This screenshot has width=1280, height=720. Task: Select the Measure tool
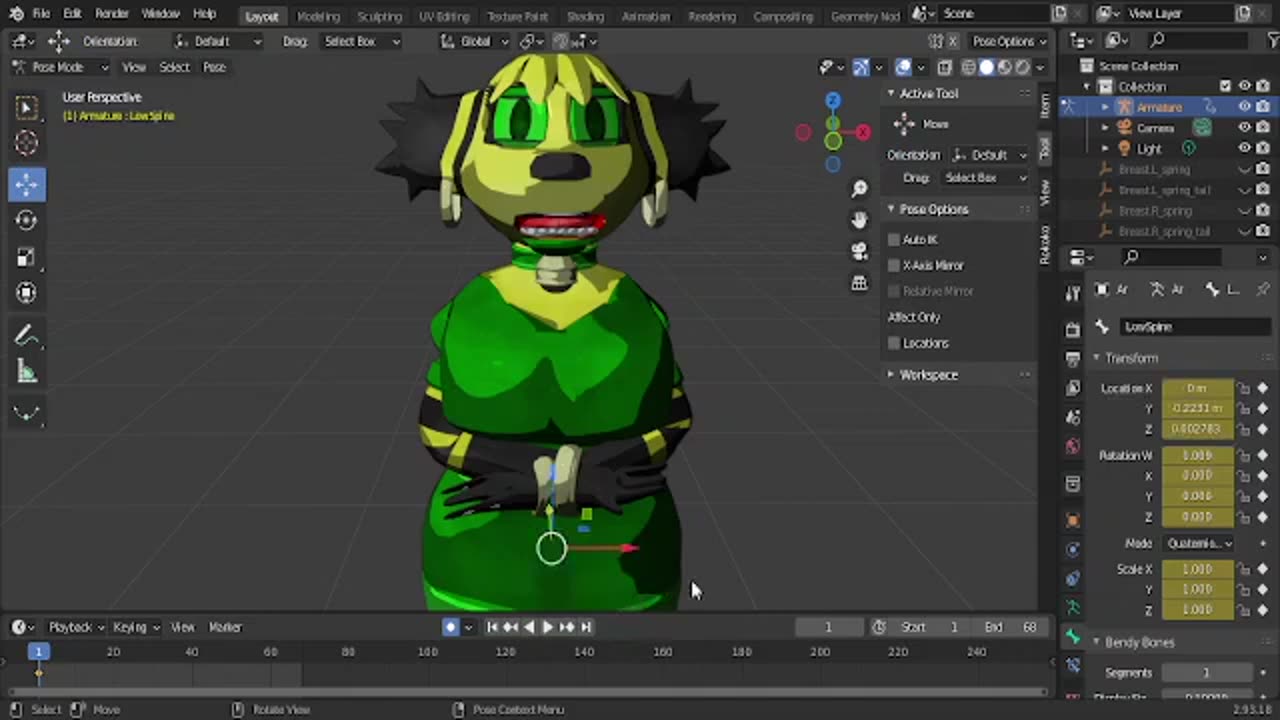click(x=27, y=372)
